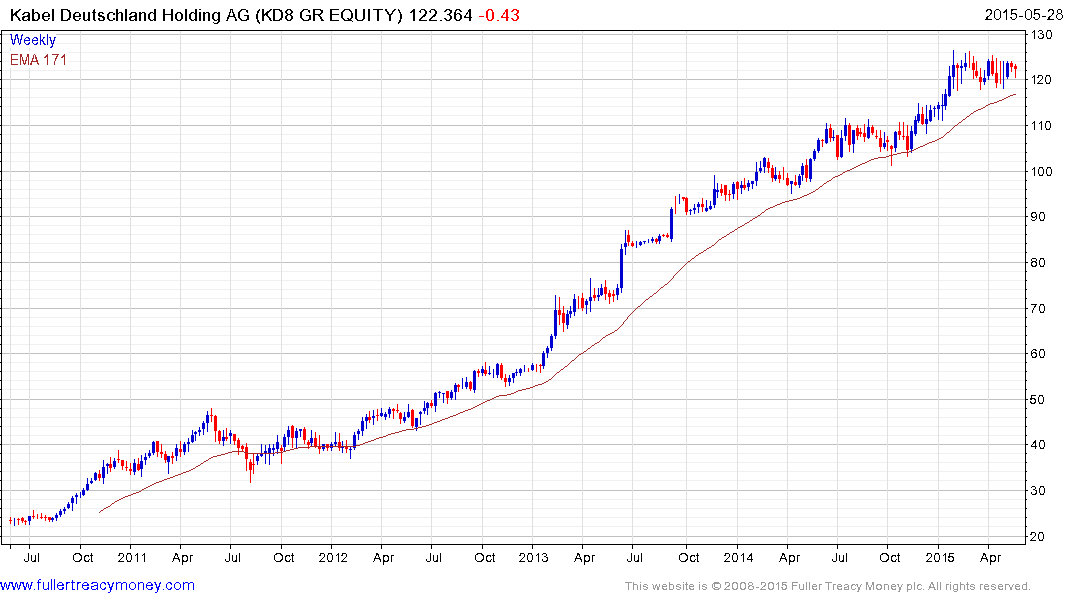Click the Weekly interval label
1075x600 pixels.
33,40
